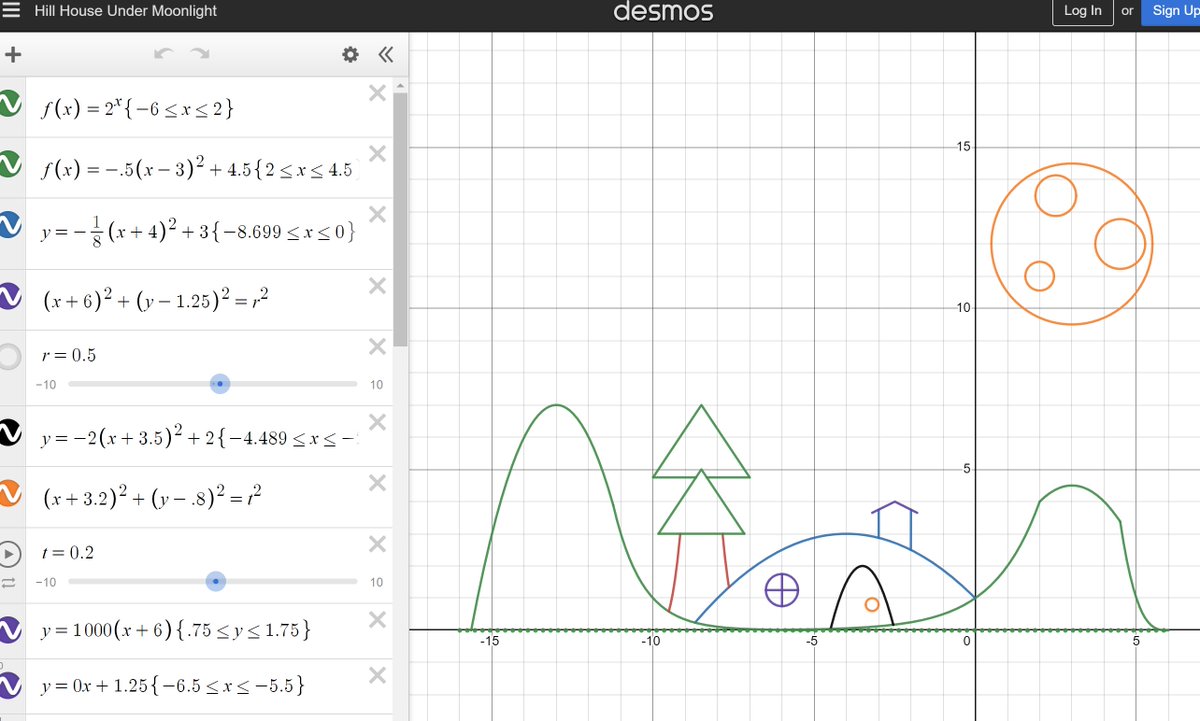
Task: Change the t slider animation loop mode
Action: (9, 582)
